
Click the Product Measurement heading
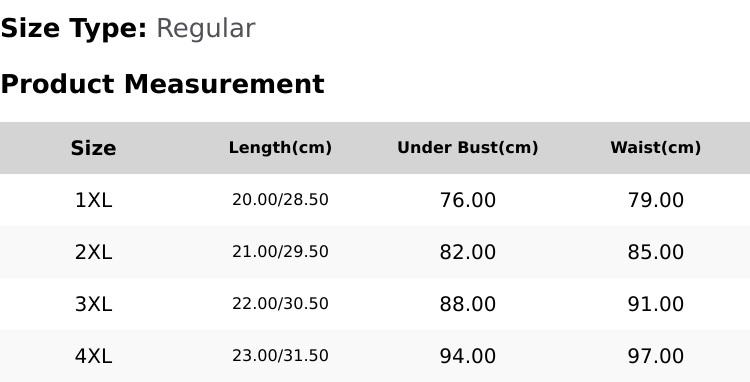click(x=163, y=85)
